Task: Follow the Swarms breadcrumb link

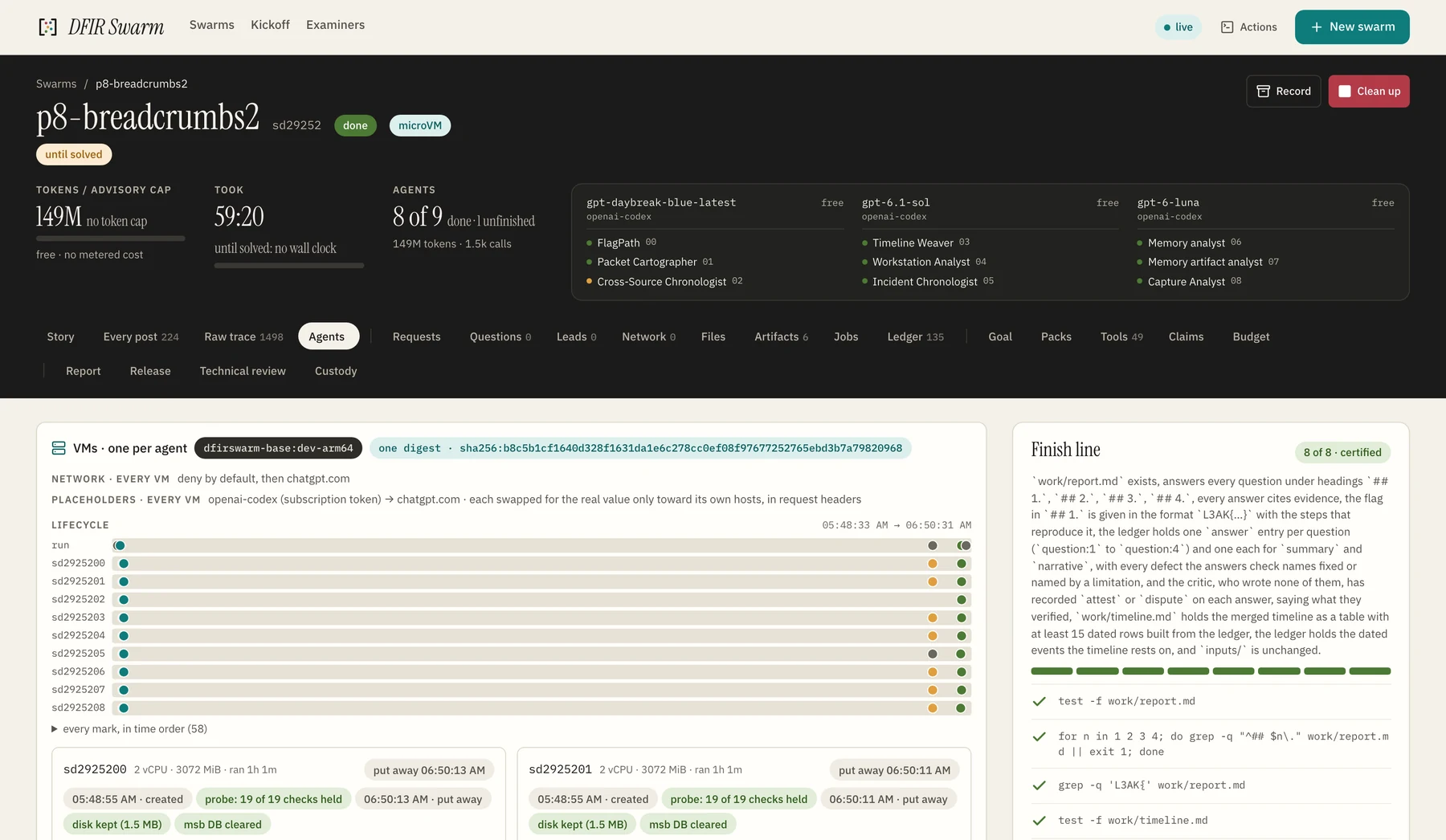Action: point(56,84)
